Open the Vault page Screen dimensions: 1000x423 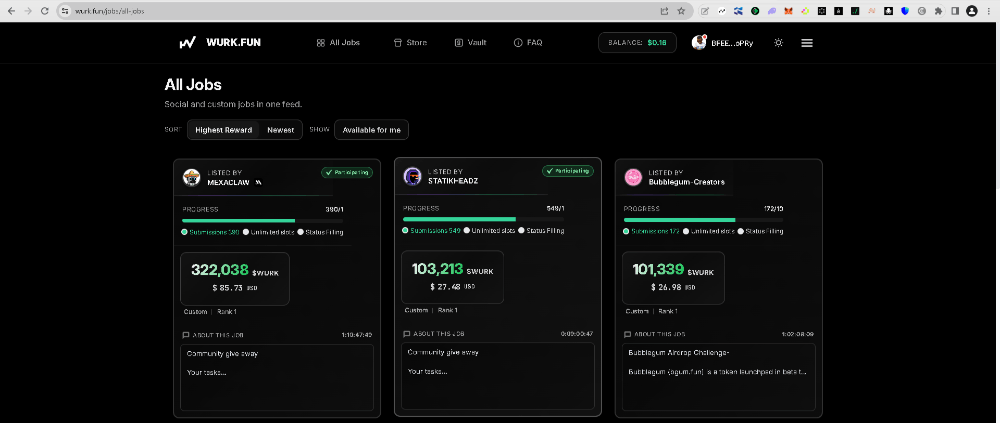(470, 43)
